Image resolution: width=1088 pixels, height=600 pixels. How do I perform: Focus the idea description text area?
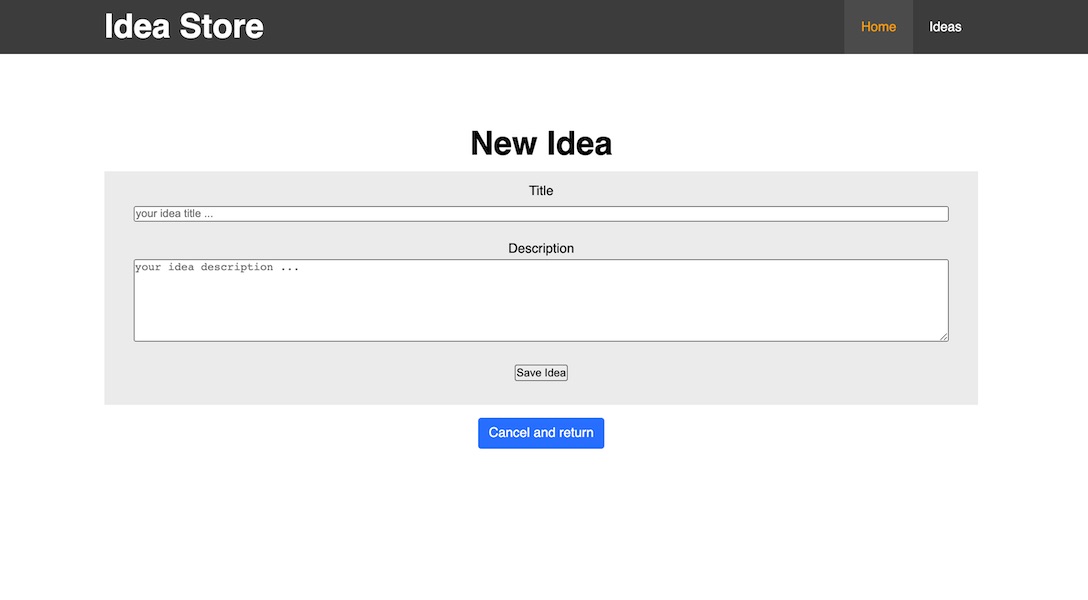540,300
